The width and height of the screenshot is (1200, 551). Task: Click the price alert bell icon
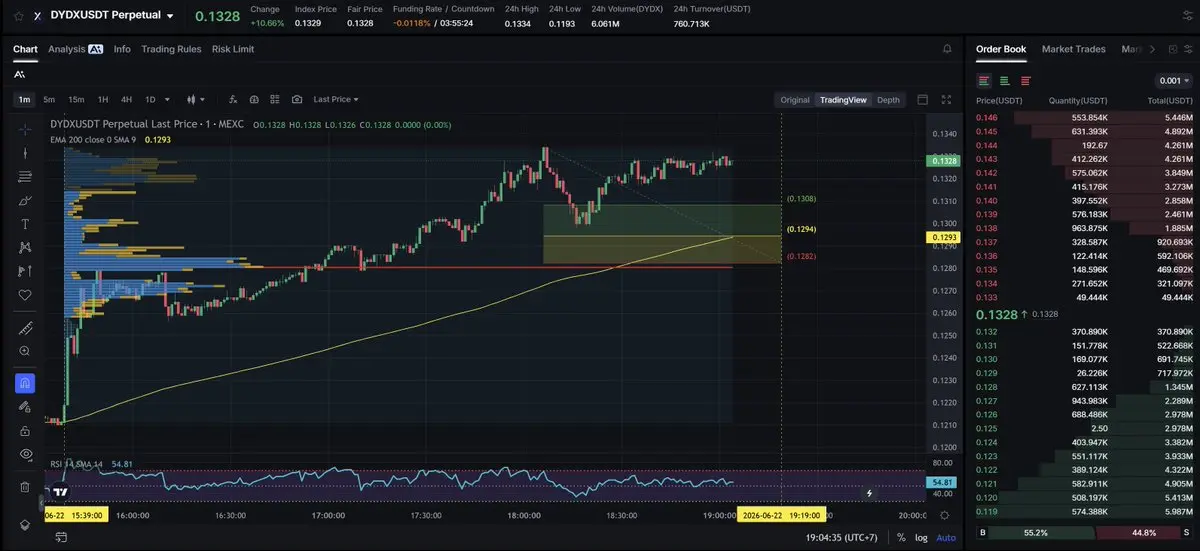pyautogui.click(x=947, y=49)
